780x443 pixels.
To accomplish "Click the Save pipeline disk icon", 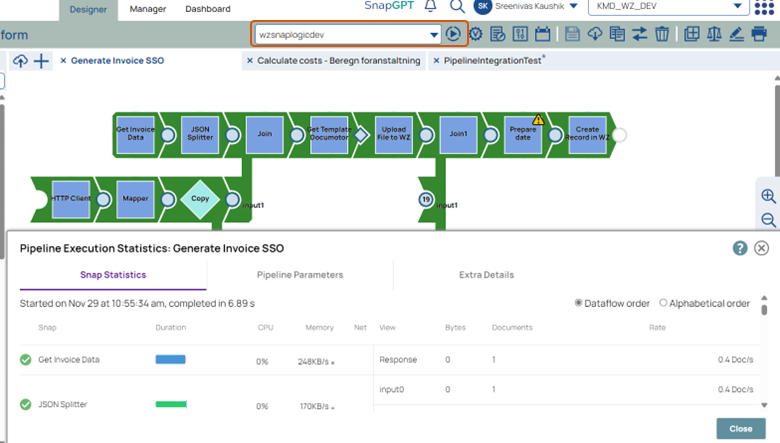I will [x=572, y=34].
